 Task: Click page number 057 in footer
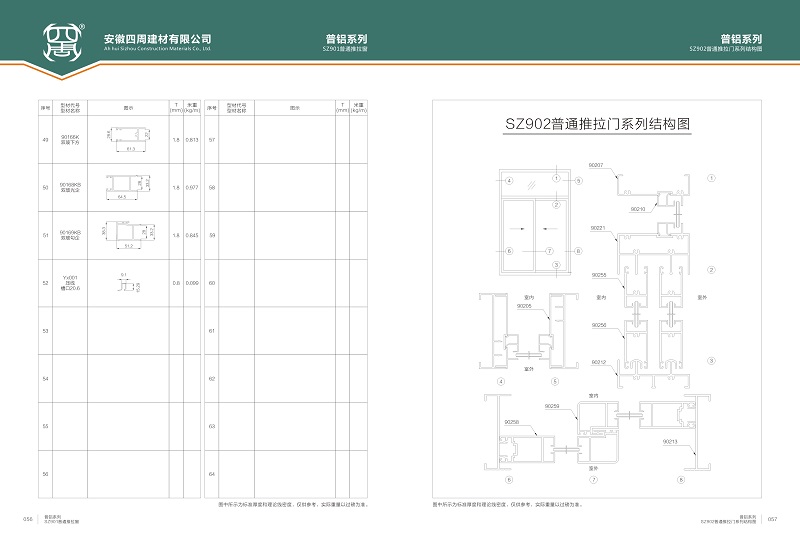pos(771,518)
